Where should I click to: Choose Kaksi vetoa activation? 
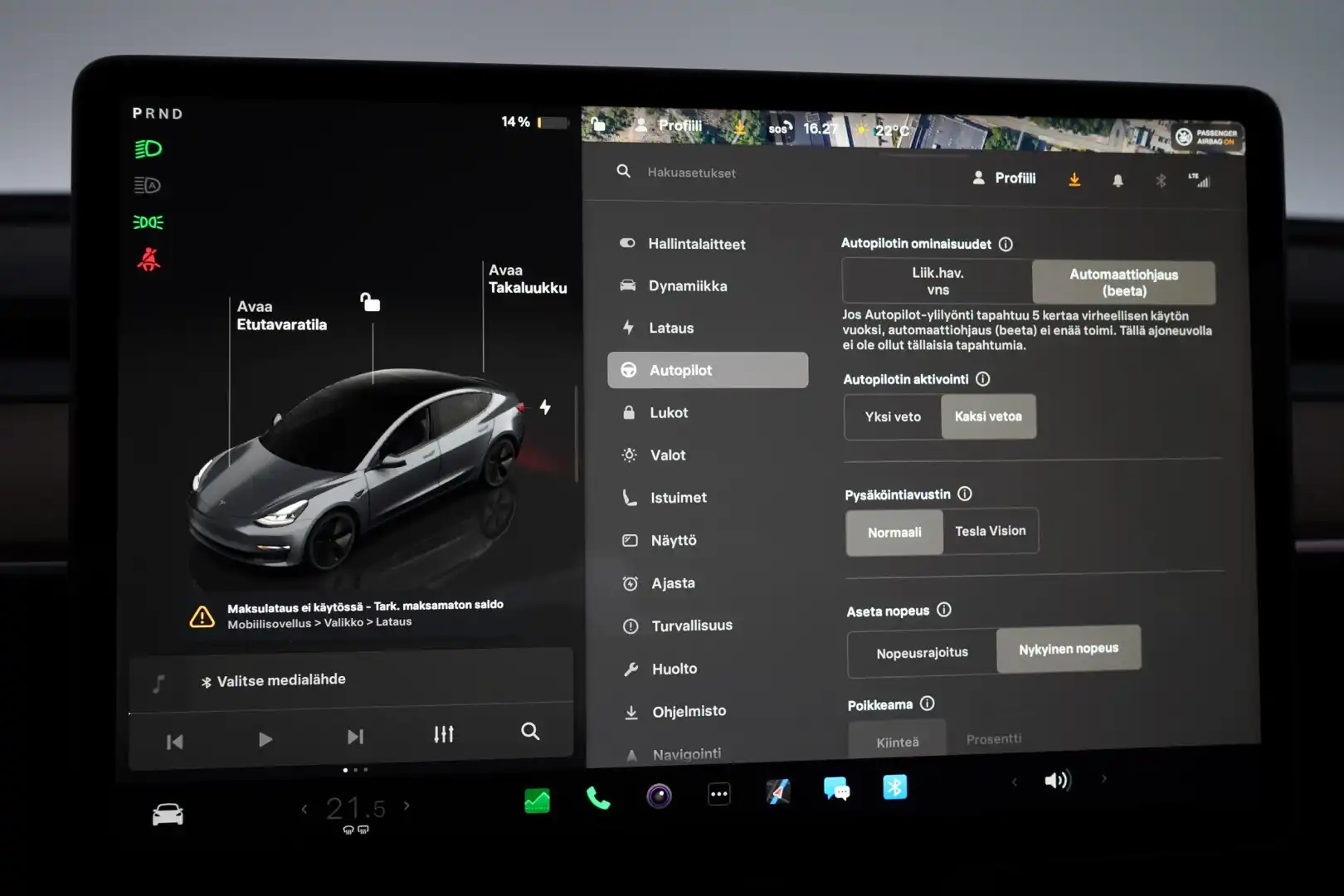[988, 416]
